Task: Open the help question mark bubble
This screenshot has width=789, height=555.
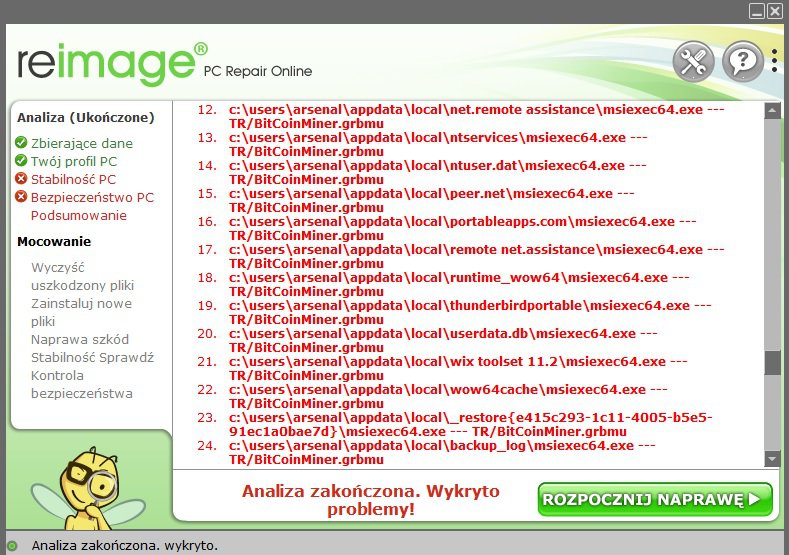Action: coord(743,61)
